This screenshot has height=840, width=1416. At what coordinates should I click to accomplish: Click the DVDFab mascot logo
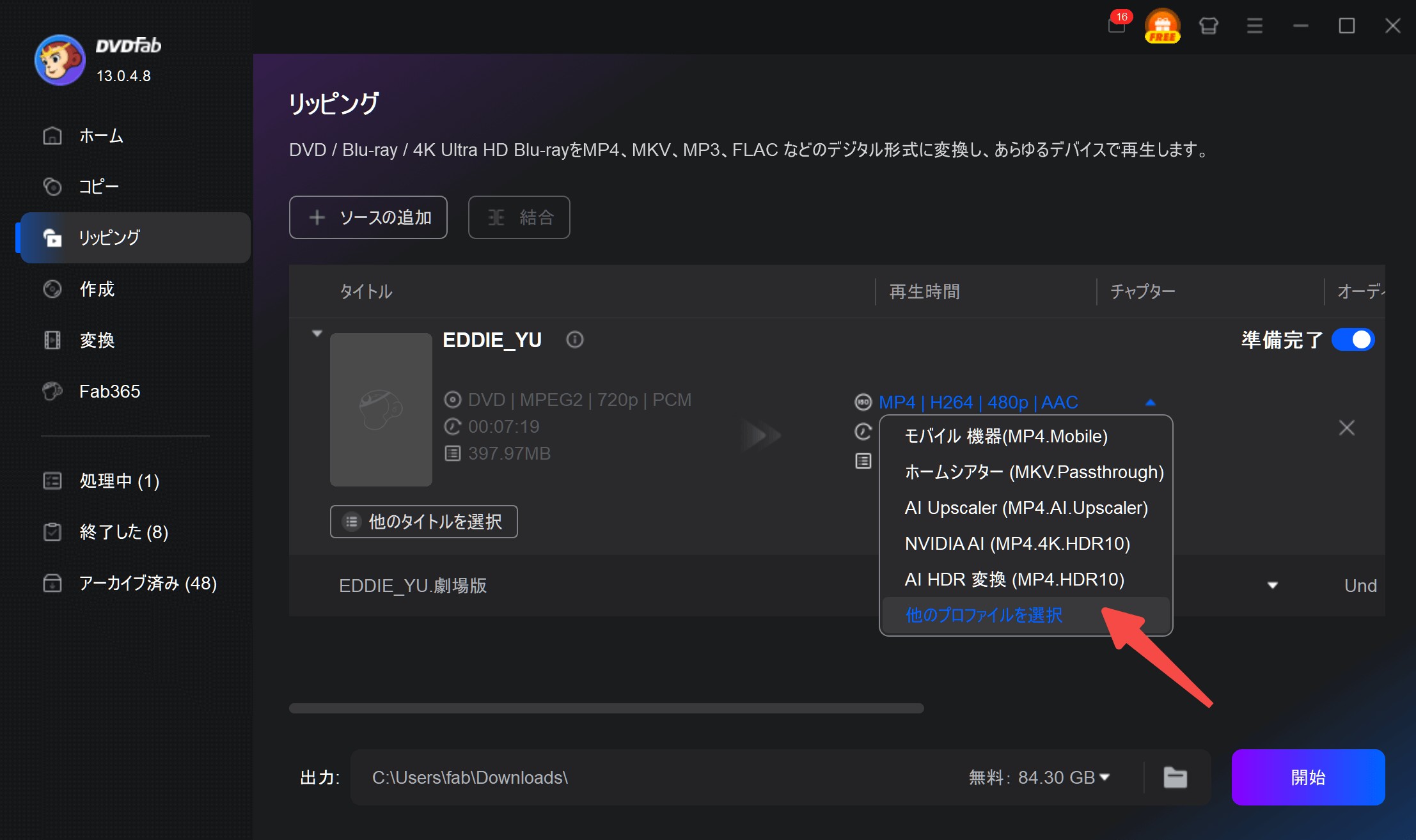[x=59, y=60]
